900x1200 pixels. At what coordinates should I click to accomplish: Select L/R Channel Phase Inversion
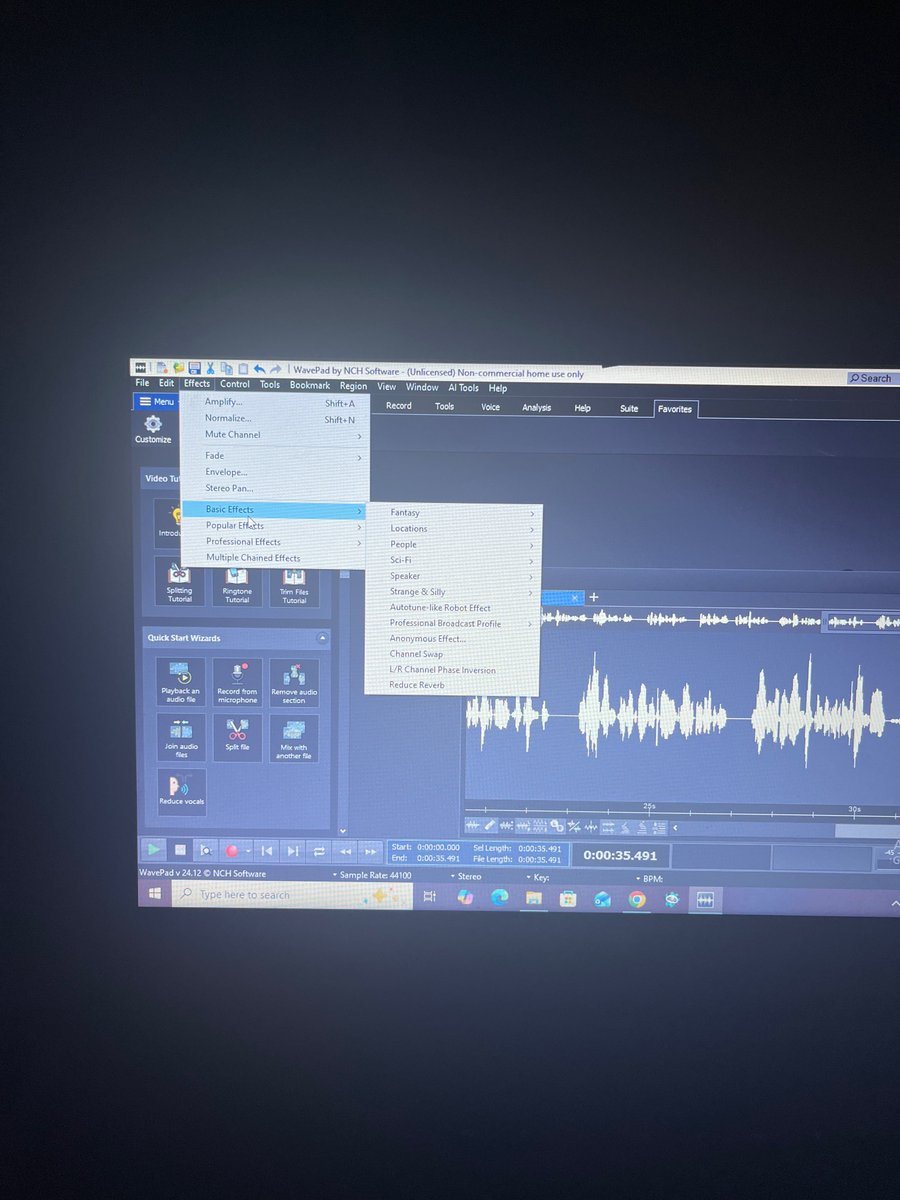[x=453, y=670]
